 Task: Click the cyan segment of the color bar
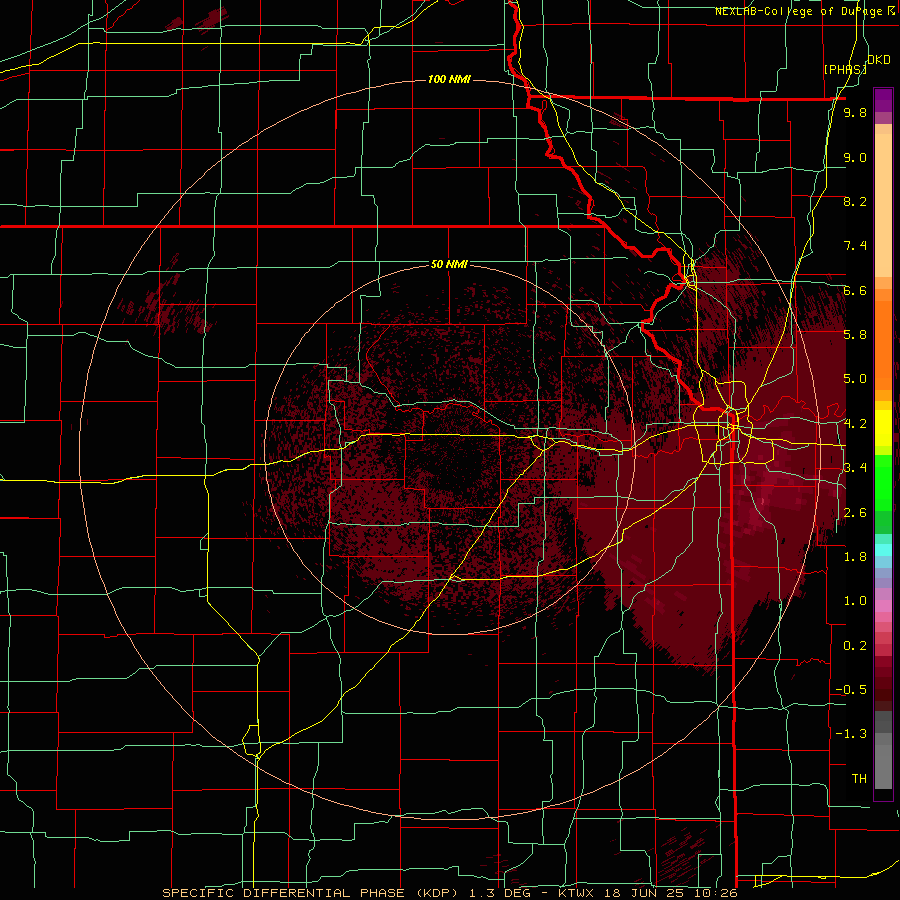tap(883, 550)
